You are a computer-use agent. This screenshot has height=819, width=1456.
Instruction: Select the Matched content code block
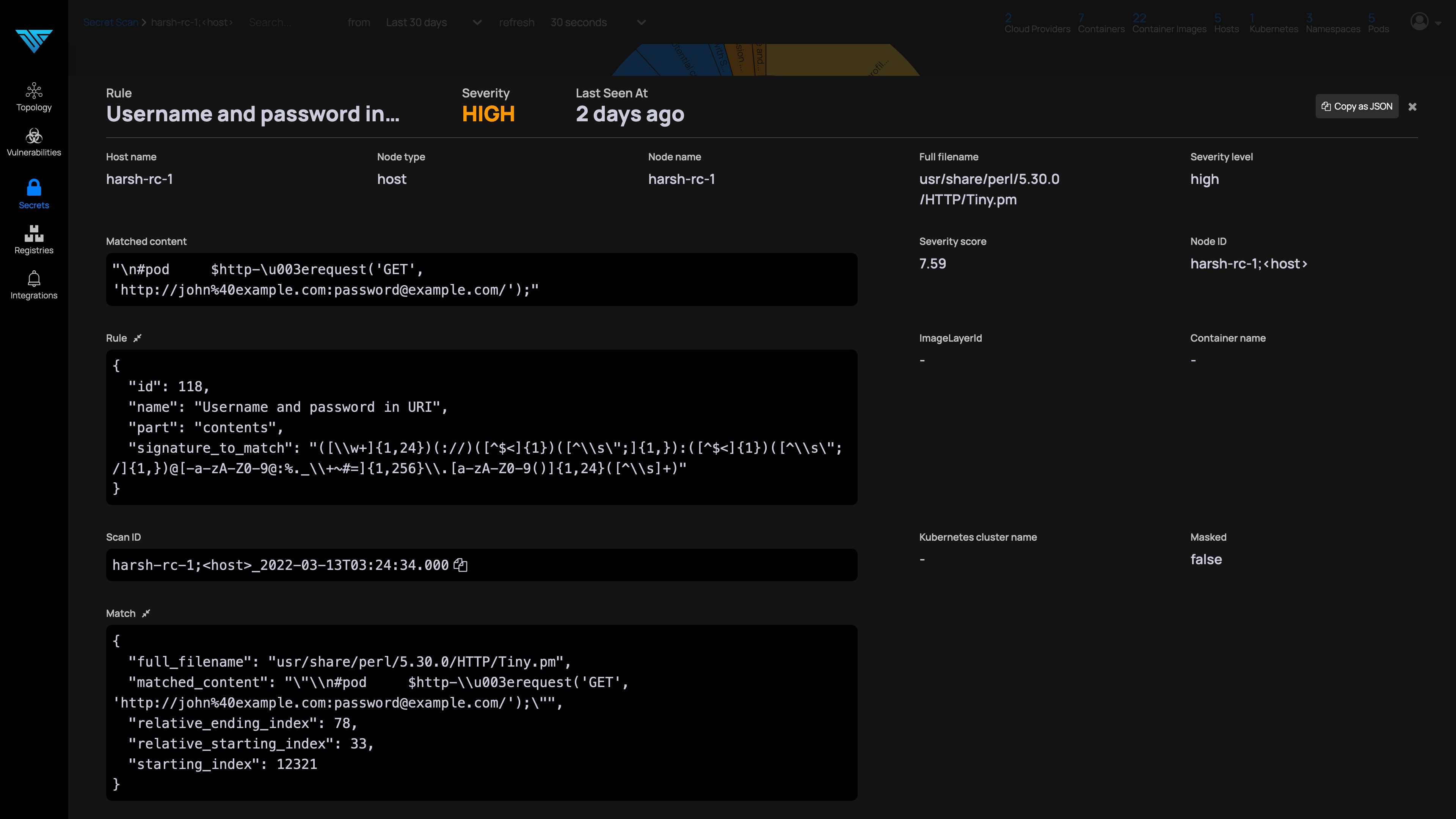[x=482, y=280]
